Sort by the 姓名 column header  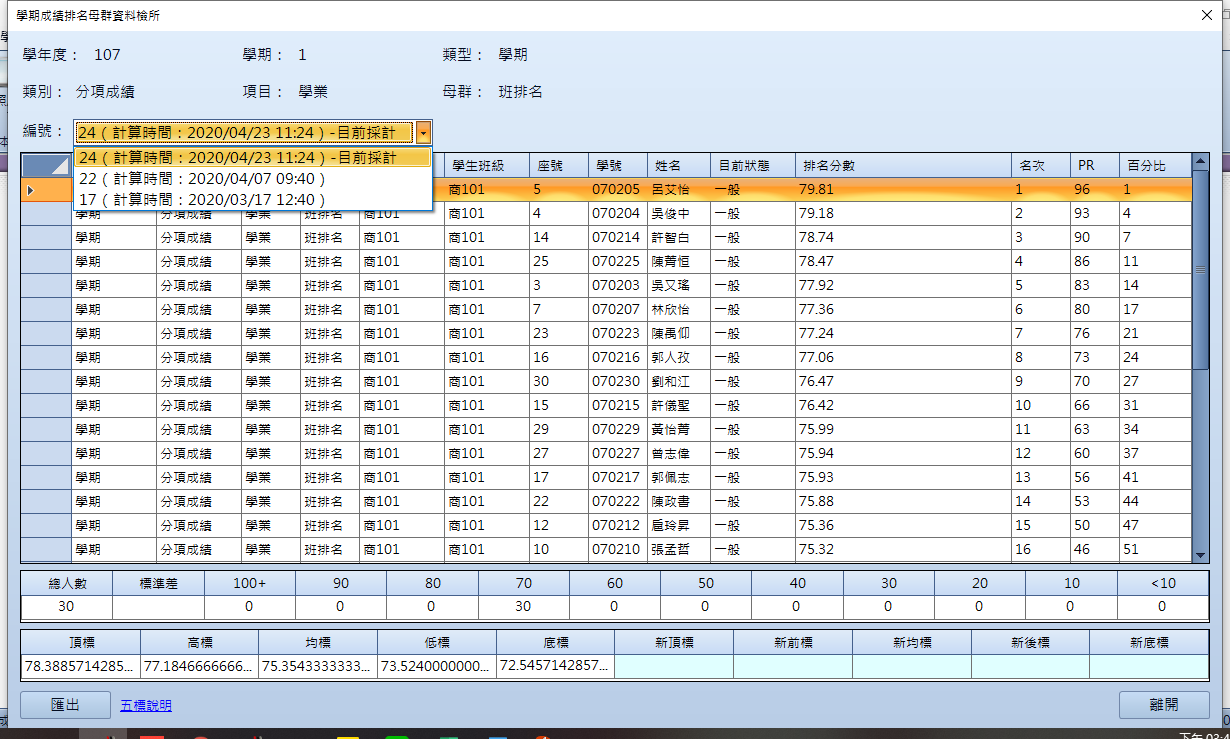coord(680,165)
